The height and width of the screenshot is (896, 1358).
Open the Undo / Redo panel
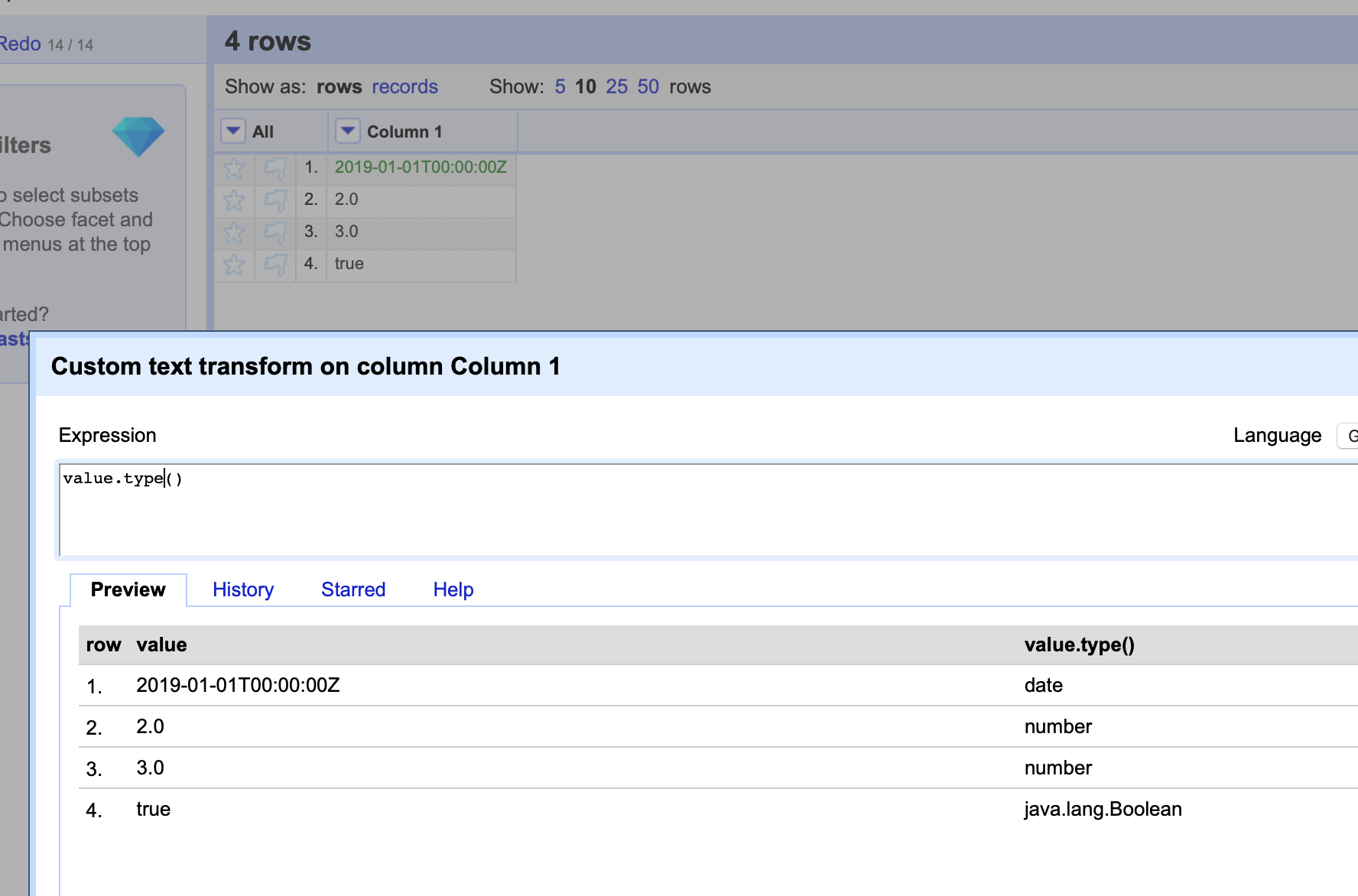point(46,44)
